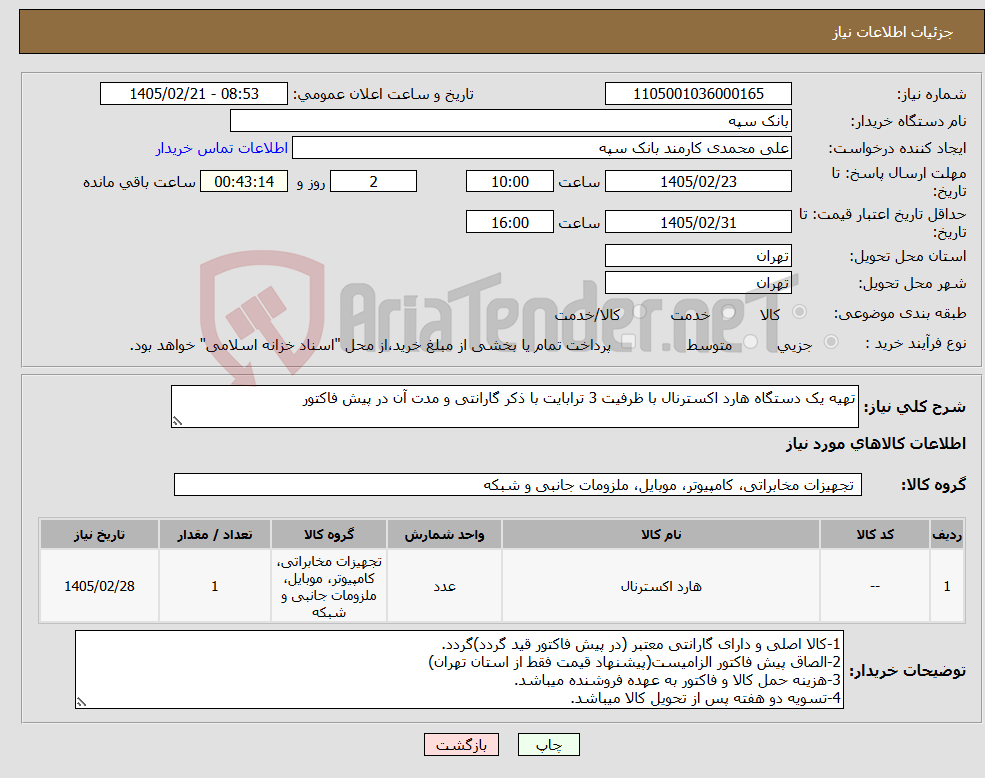
Task: Click the گروه کالا column header
Action: tap(329, 535)
